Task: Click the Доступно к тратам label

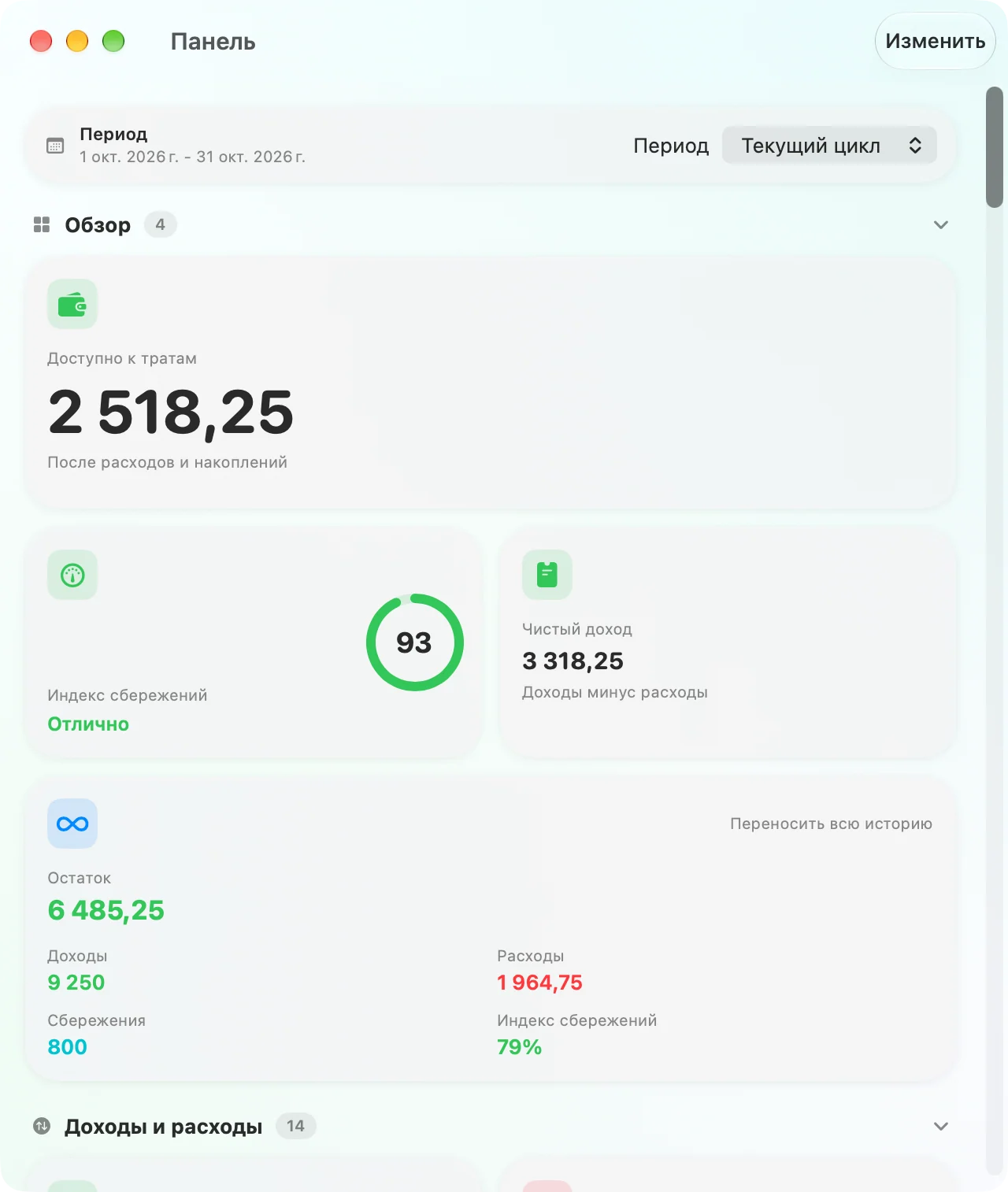Action: pos(122,358)
